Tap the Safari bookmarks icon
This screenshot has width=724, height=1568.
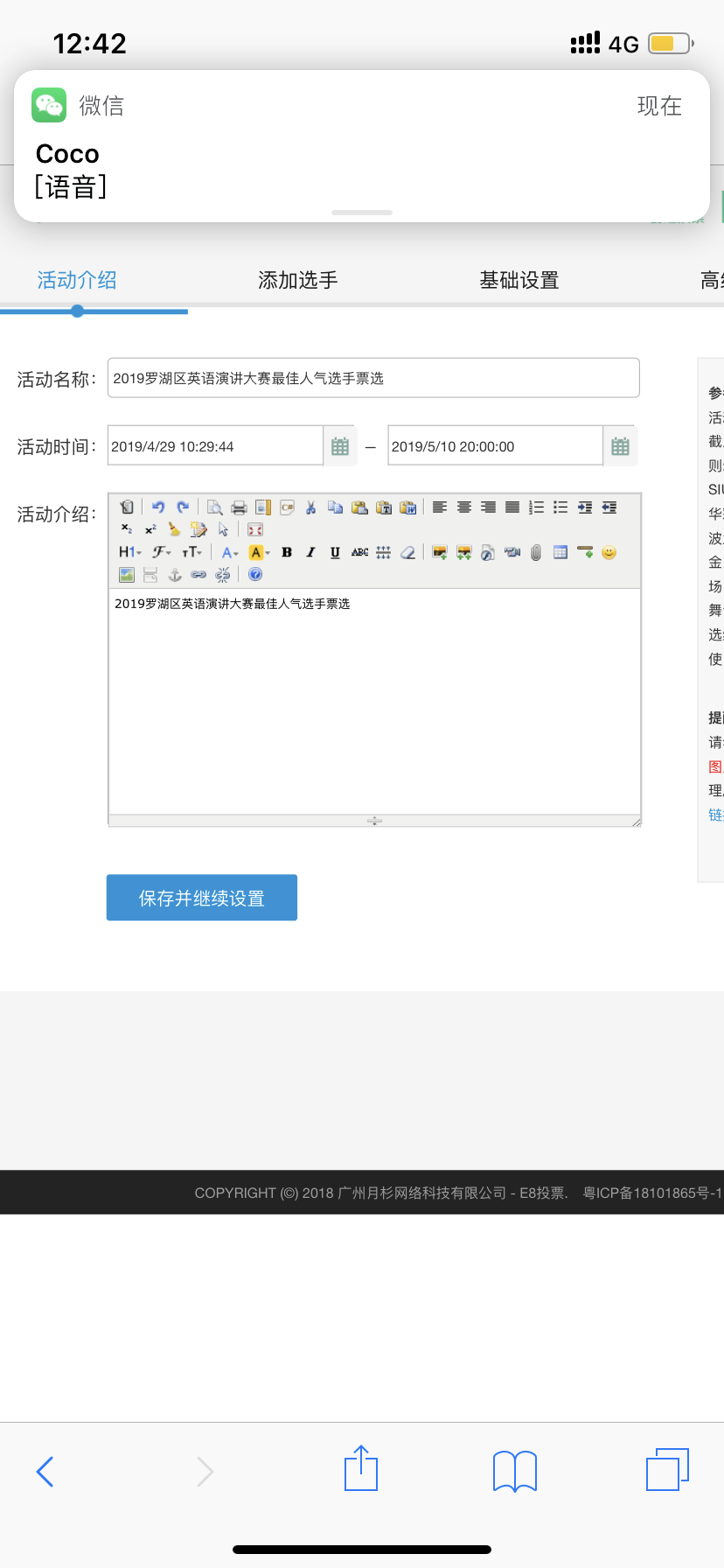click(515, 1471)
